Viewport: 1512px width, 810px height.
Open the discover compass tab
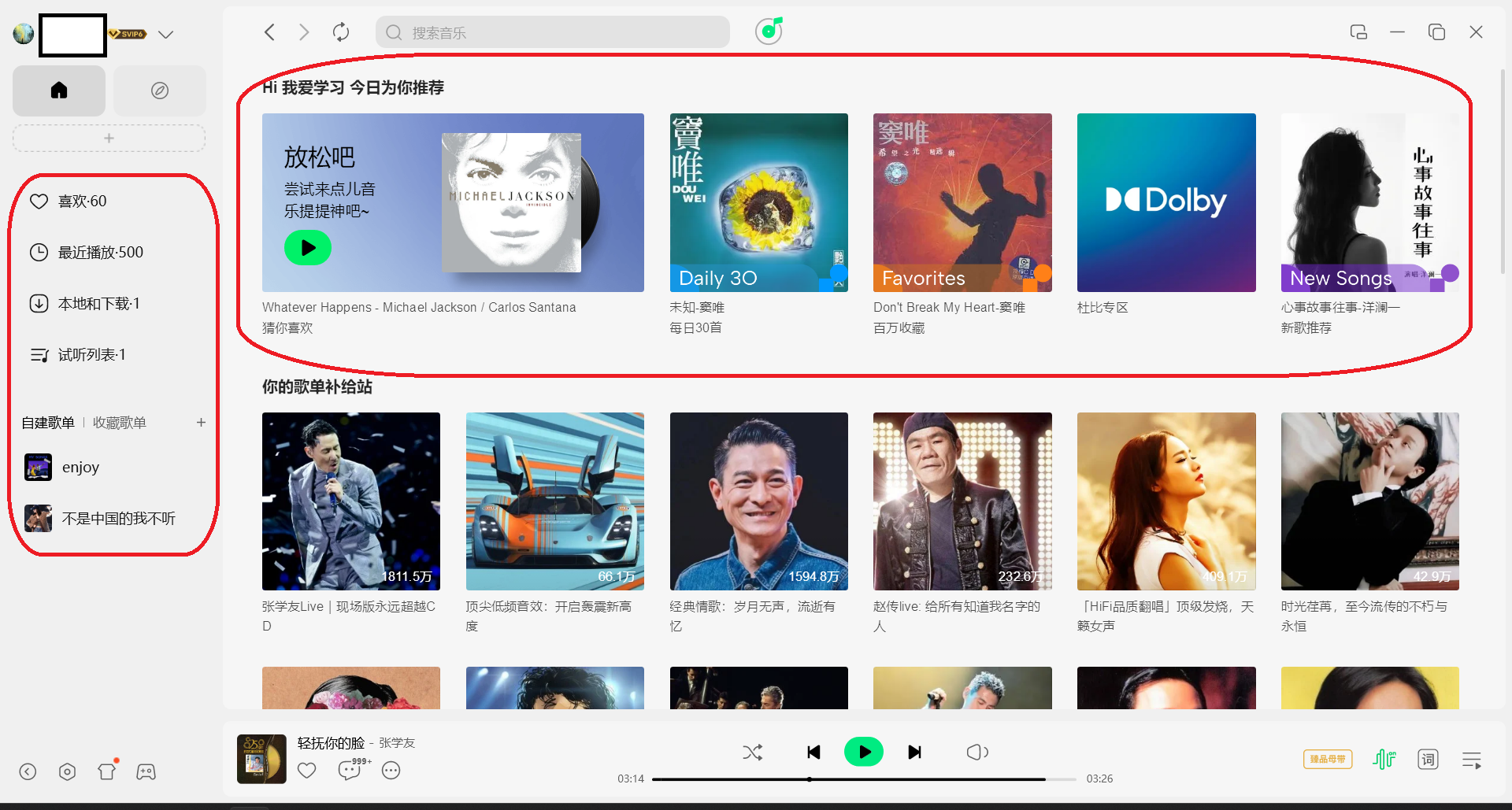pyautogui.click(x=160, y=91)
